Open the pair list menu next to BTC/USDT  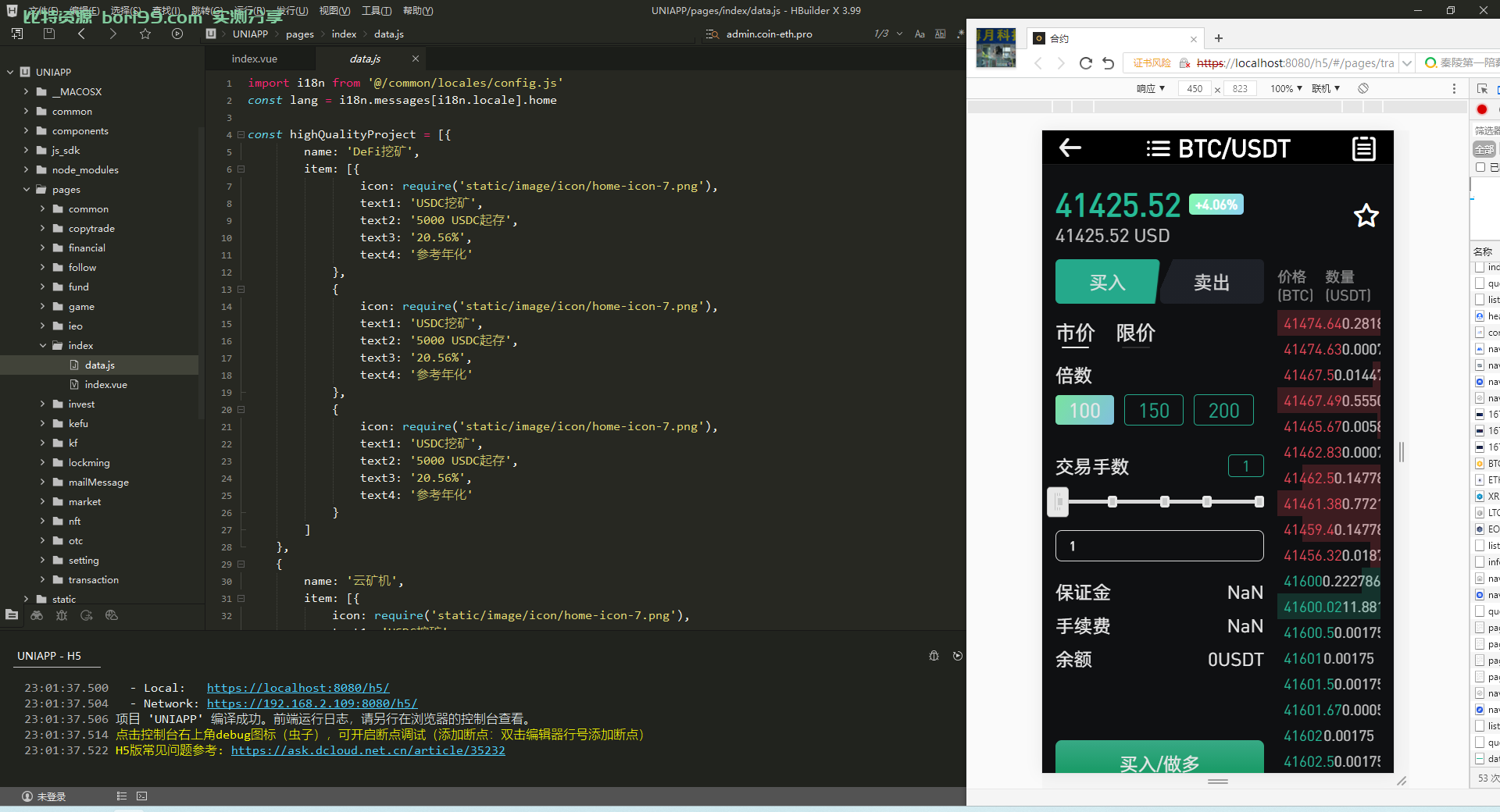(1158, 148)
